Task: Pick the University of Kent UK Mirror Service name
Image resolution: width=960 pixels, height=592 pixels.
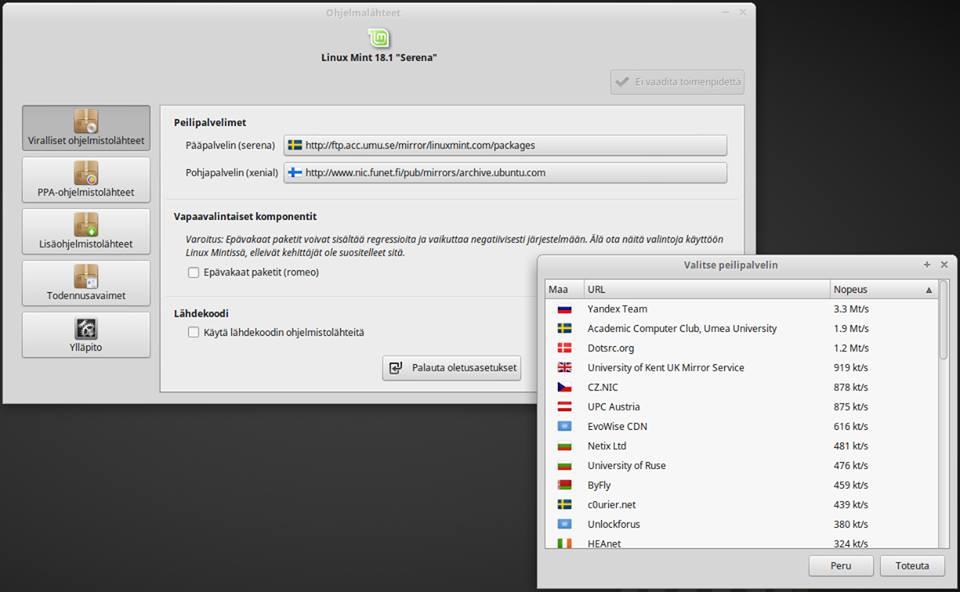Action: coord(666,368)
